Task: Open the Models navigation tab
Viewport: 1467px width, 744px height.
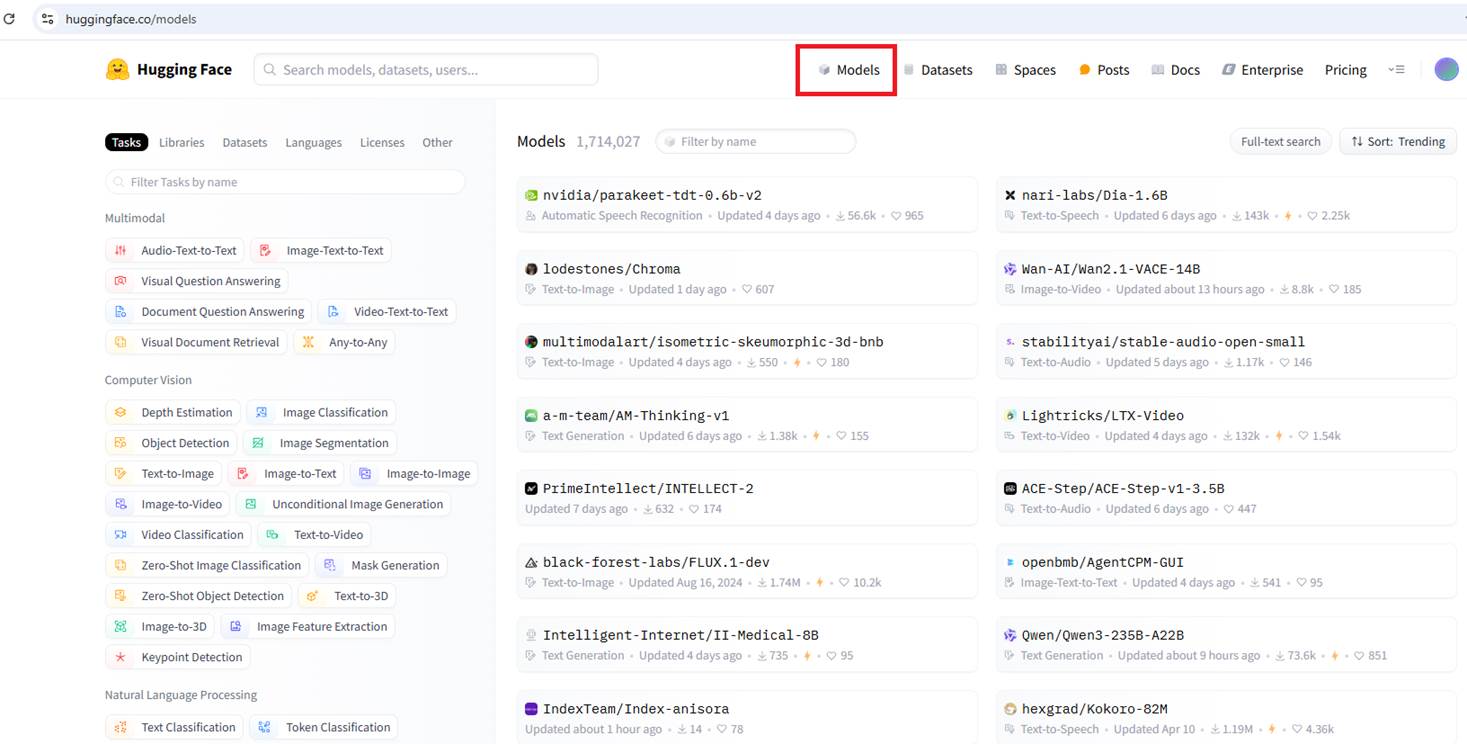Action: point(848,70)
